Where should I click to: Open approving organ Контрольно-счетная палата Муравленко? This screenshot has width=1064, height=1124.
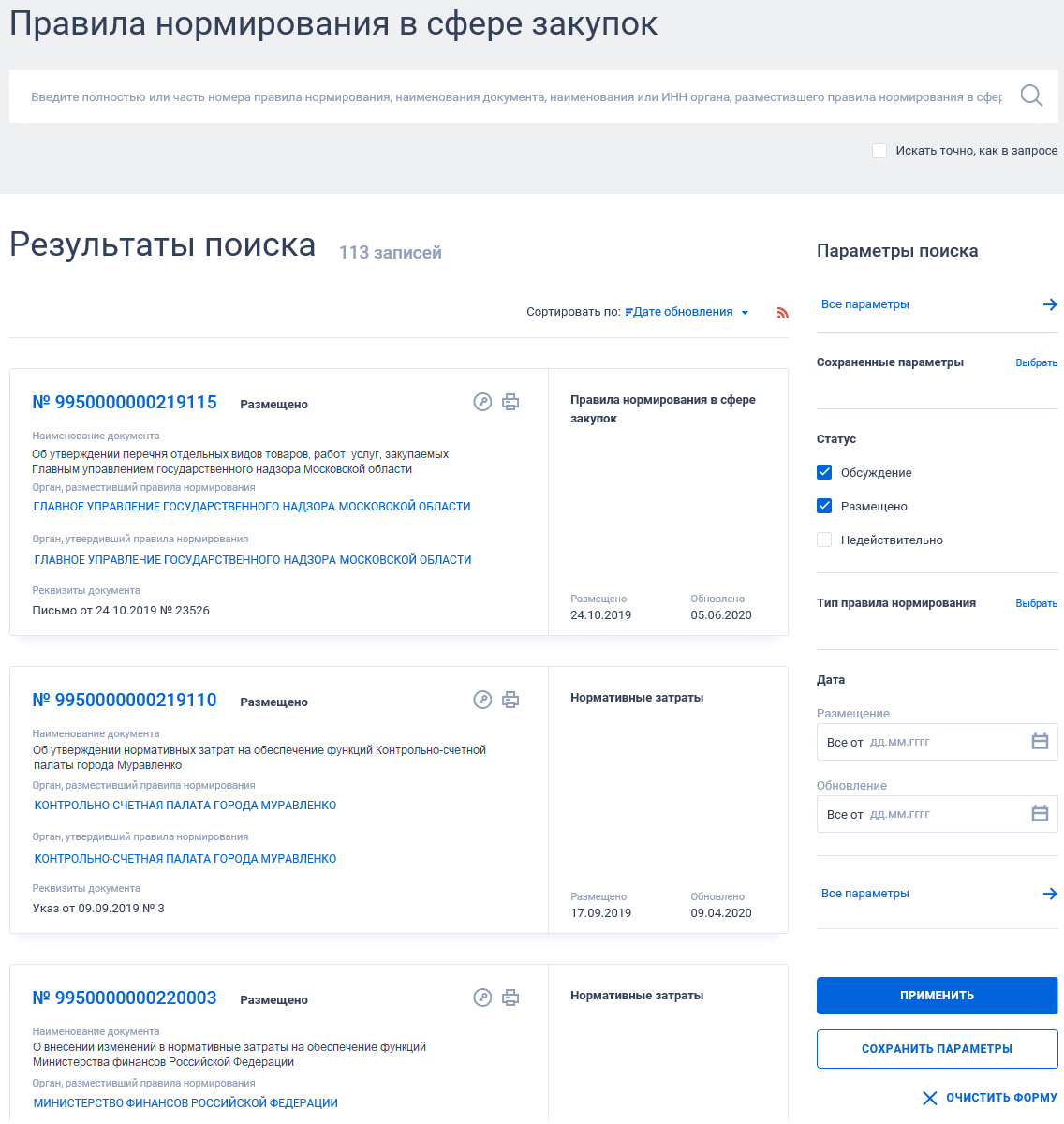click(x=185, y=859)
